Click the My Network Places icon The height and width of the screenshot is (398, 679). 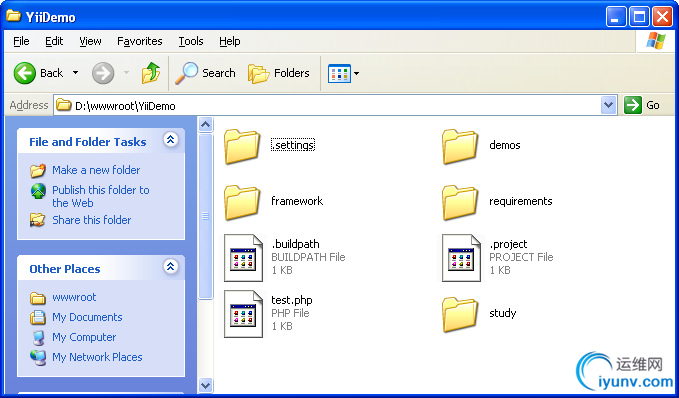(x=38, y=357)
